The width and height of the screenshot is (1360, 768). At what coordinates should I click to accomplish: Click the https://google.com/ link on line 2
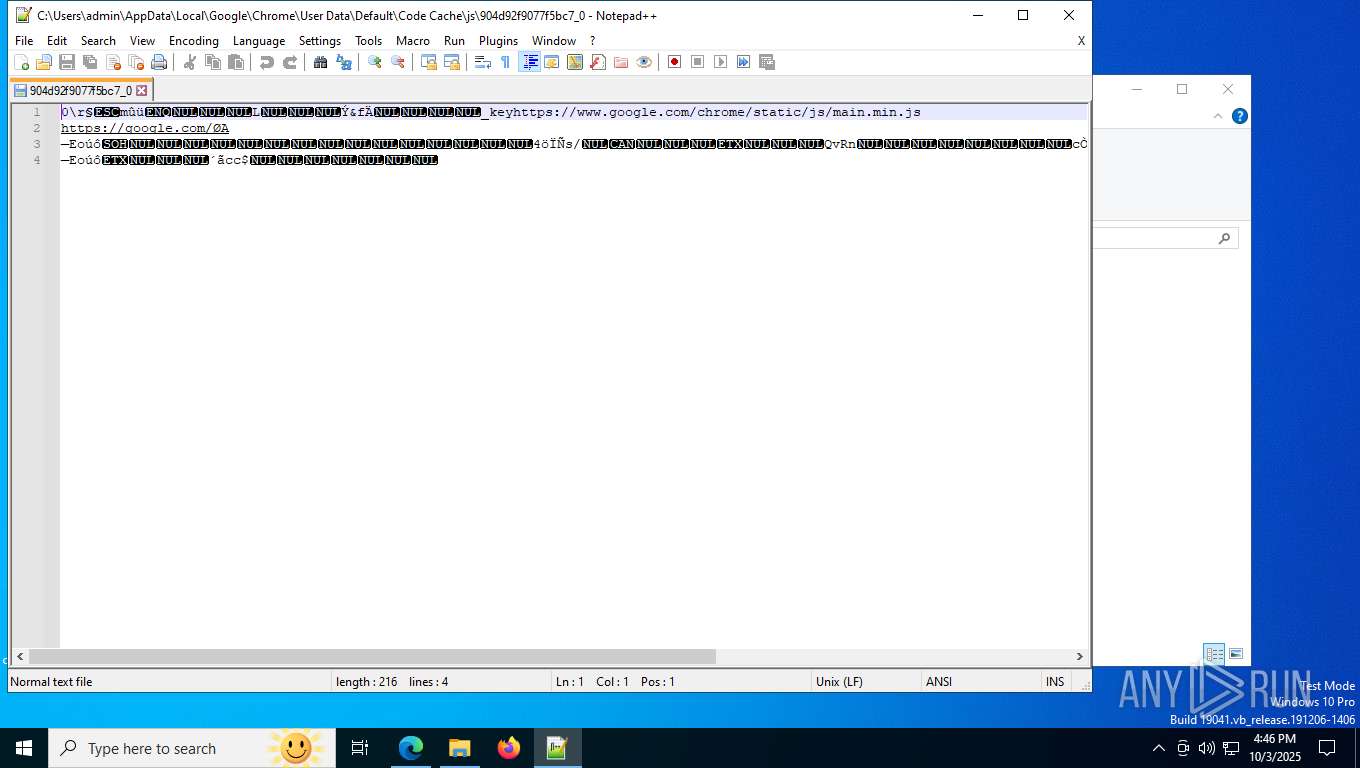[x=145, y=128]
